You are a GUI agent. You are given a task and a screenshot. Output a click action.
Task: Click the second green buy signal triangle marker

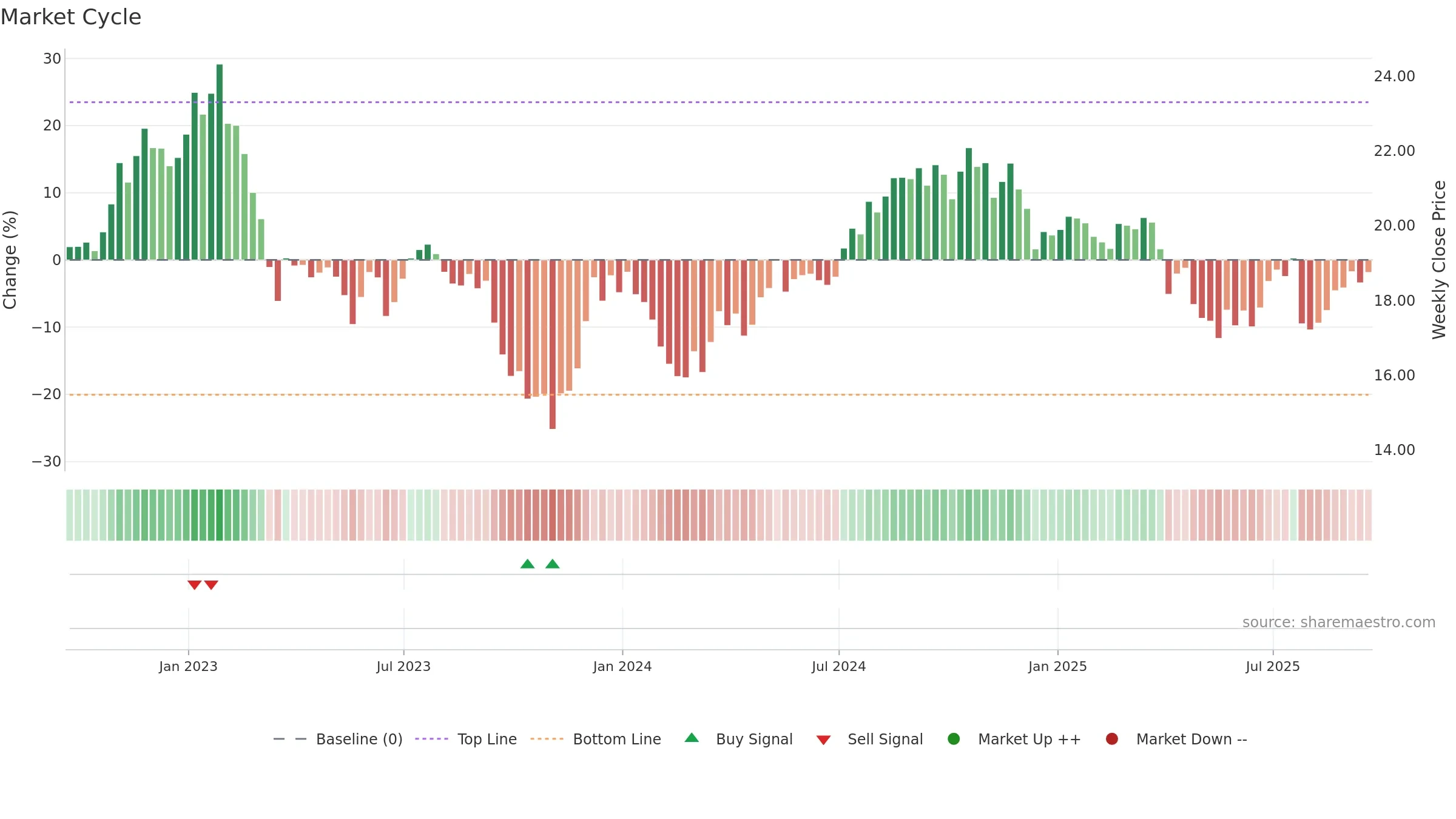553,564
